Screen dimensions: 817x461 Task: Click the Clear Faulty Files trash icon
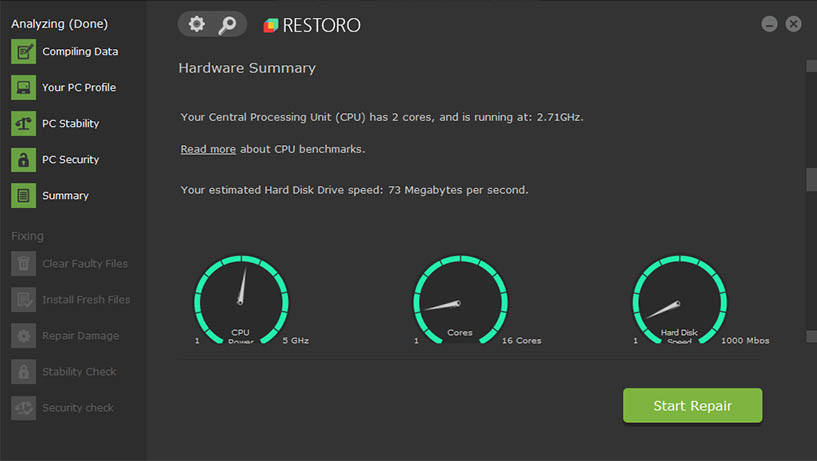(23, 264)
